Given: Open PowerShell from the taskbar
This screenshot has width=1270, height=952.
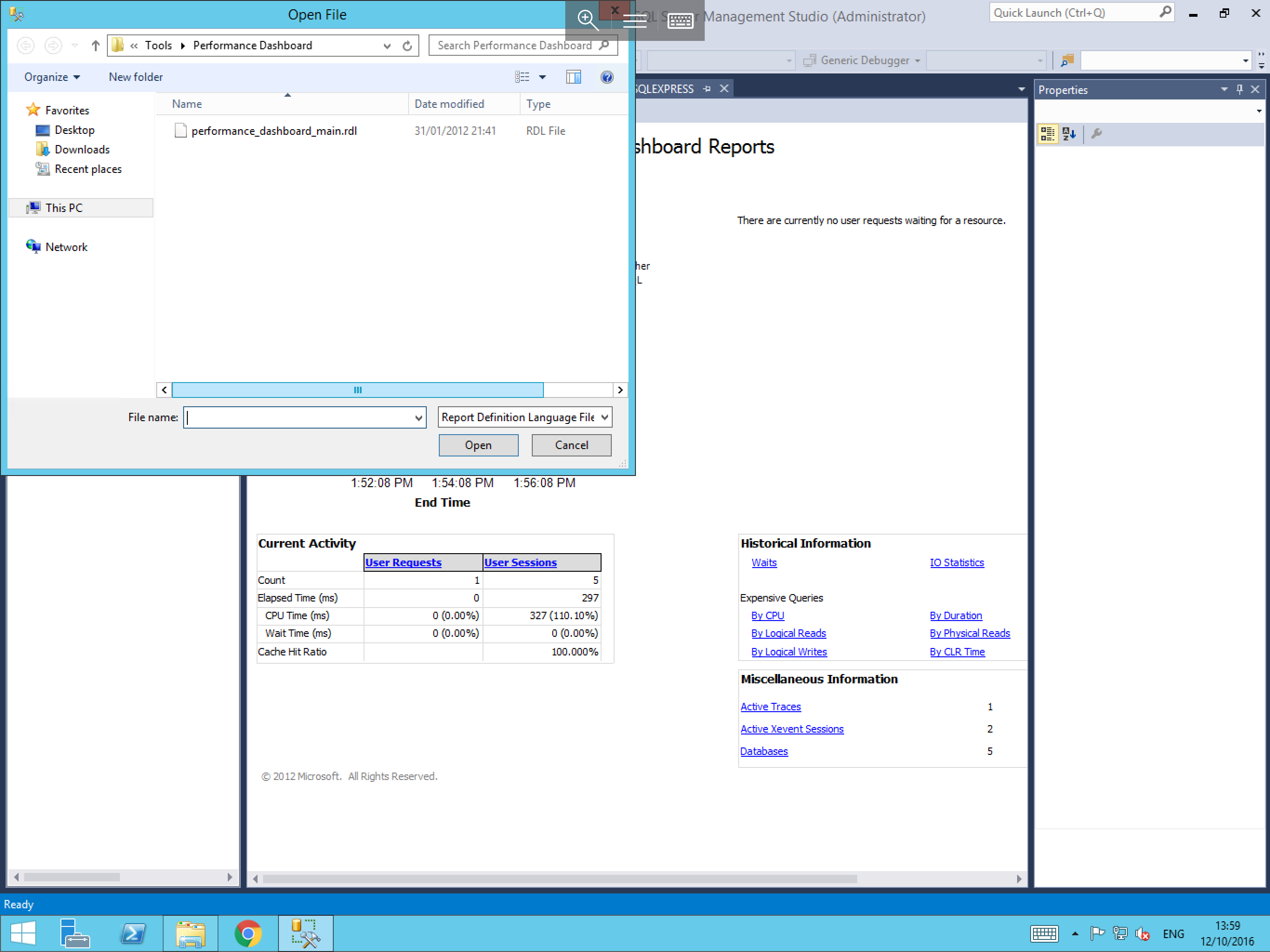Looking at the screenshot, I should point(132,933).
